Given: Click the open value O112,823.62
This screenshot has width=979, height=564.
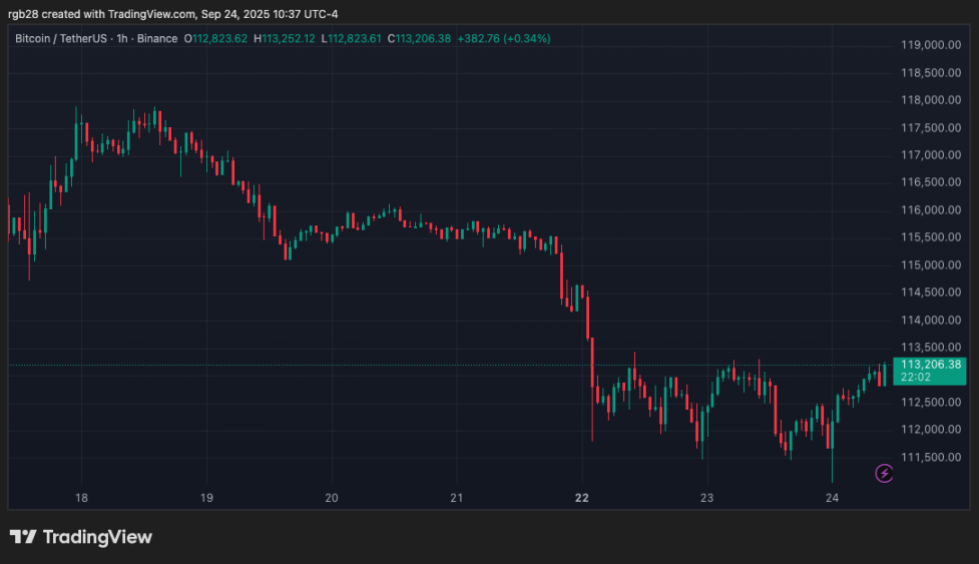Looking at the screenshot, I should [216, 39].
